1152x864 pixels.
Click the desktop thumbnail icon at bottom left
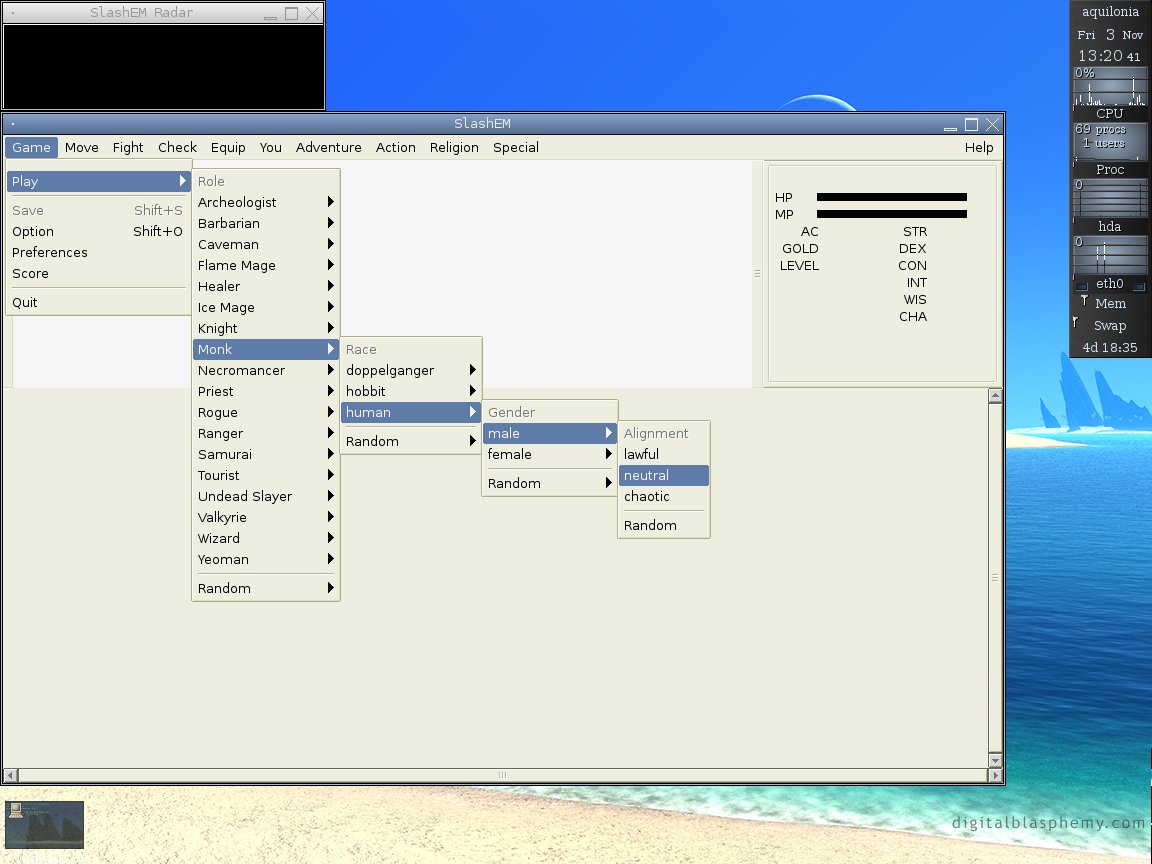click(x=44, y=825)
